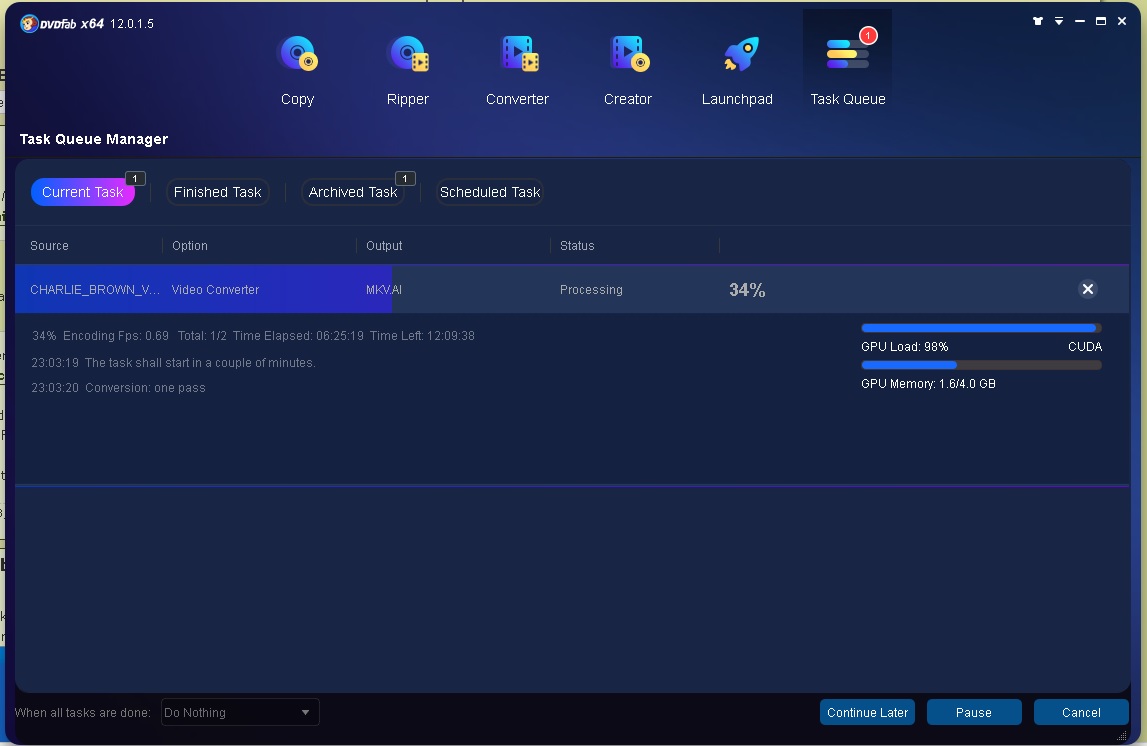Image resolution: width=1147 pixels, height=746 pixels.
Task: Open the Archived Task tab
Action: pos(353,192)
